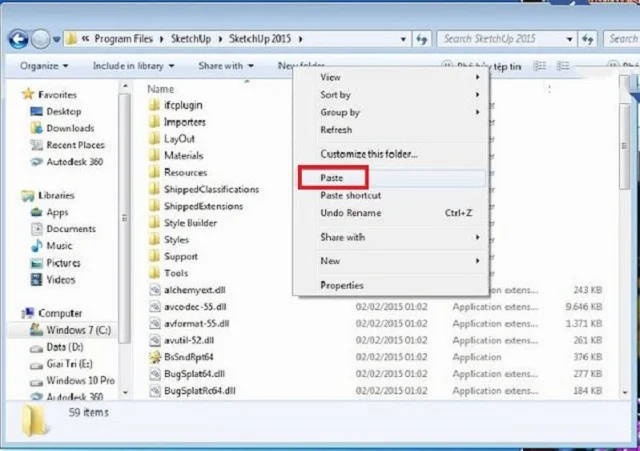Image resolution: width=640 pixels, height=451 pixels.
Task: Expand the New submenu arrow
Action: [x=477, y=261]
